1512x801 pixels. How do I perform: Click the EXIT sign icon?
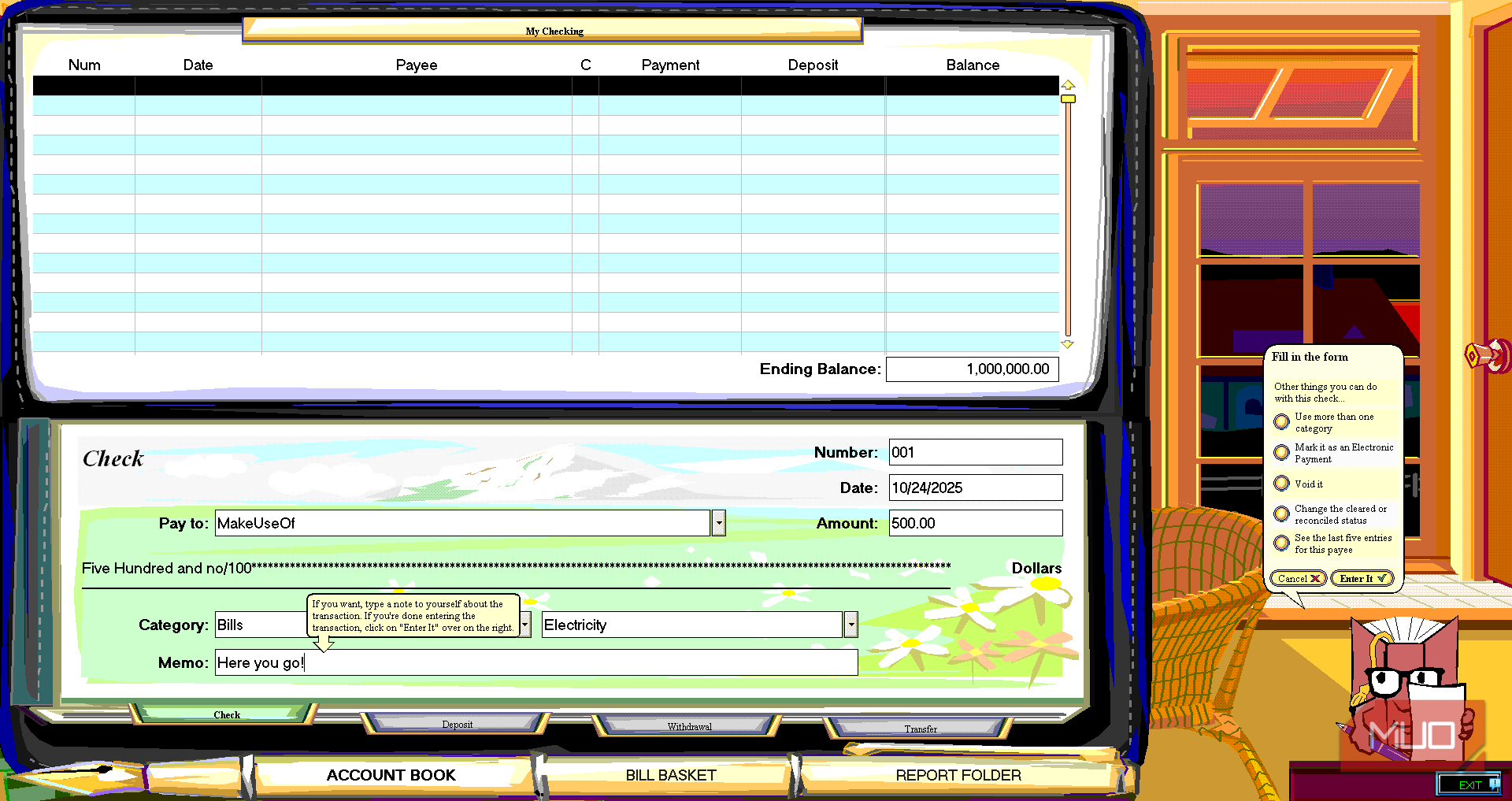[x=1469, y=784]
